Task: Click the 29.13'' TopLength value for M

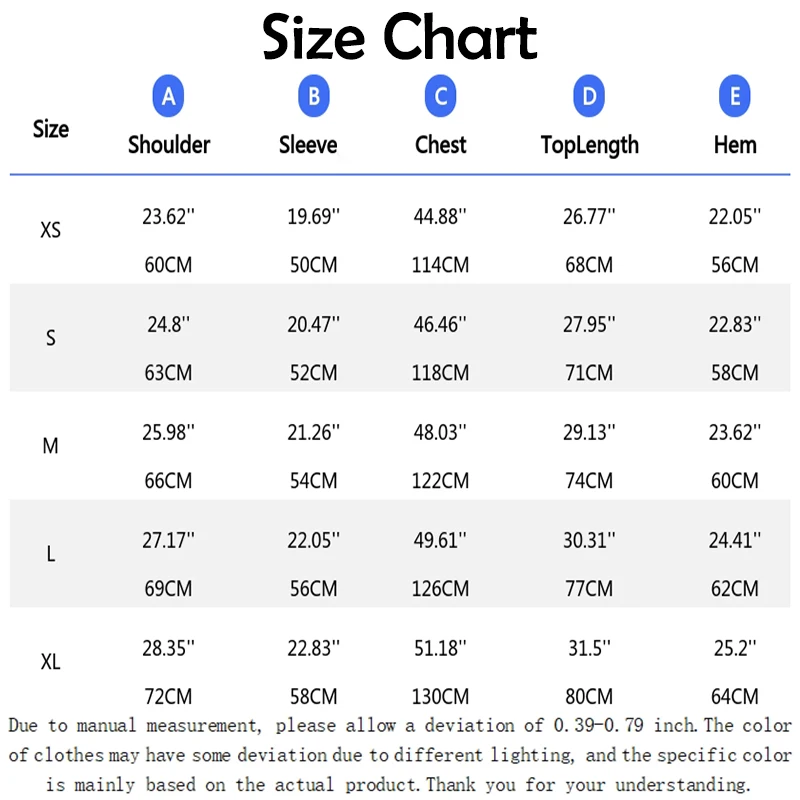Action: [589, 432]
